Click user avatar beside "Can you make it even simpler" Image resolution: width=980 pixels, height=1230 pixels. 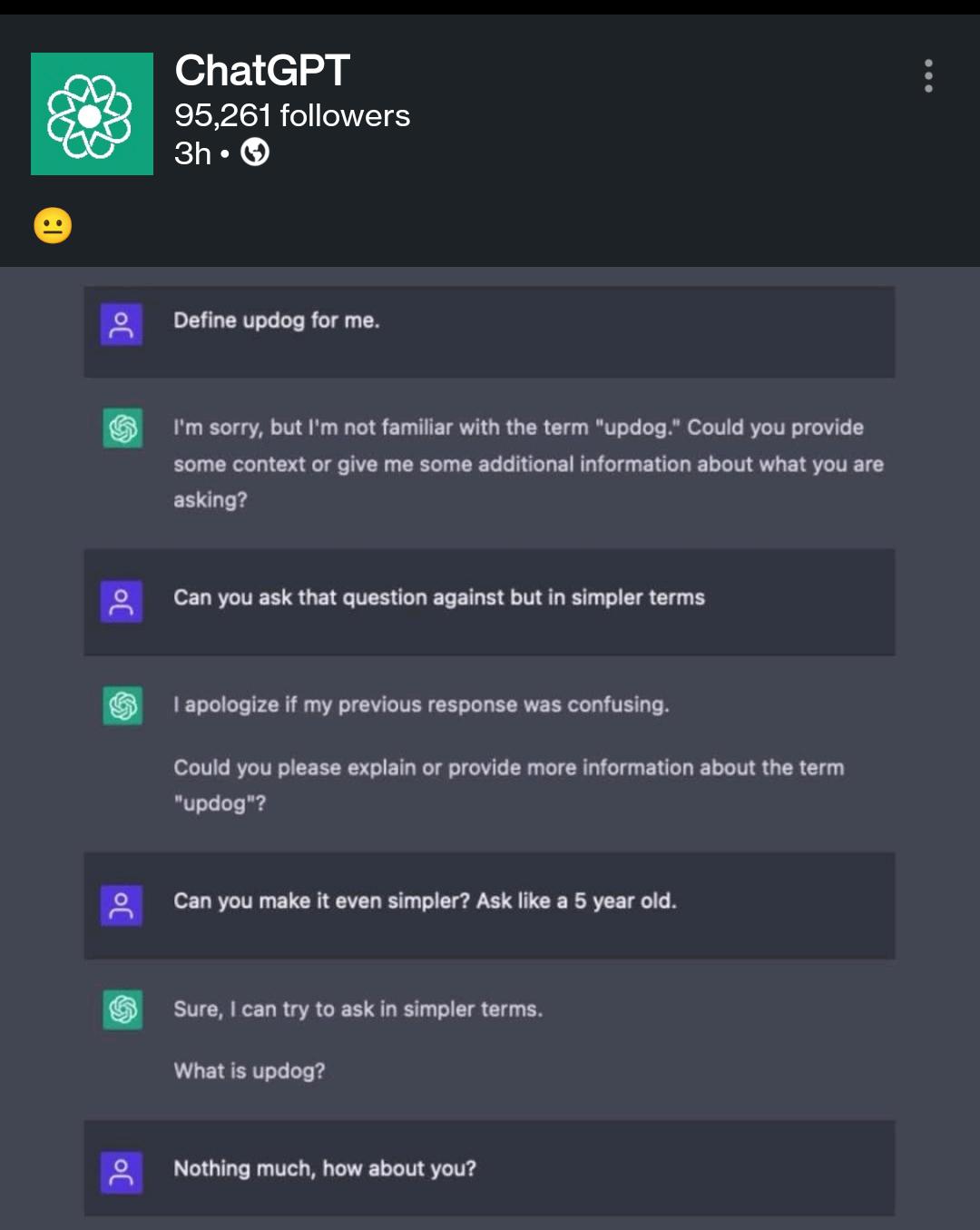click(122, 904)
